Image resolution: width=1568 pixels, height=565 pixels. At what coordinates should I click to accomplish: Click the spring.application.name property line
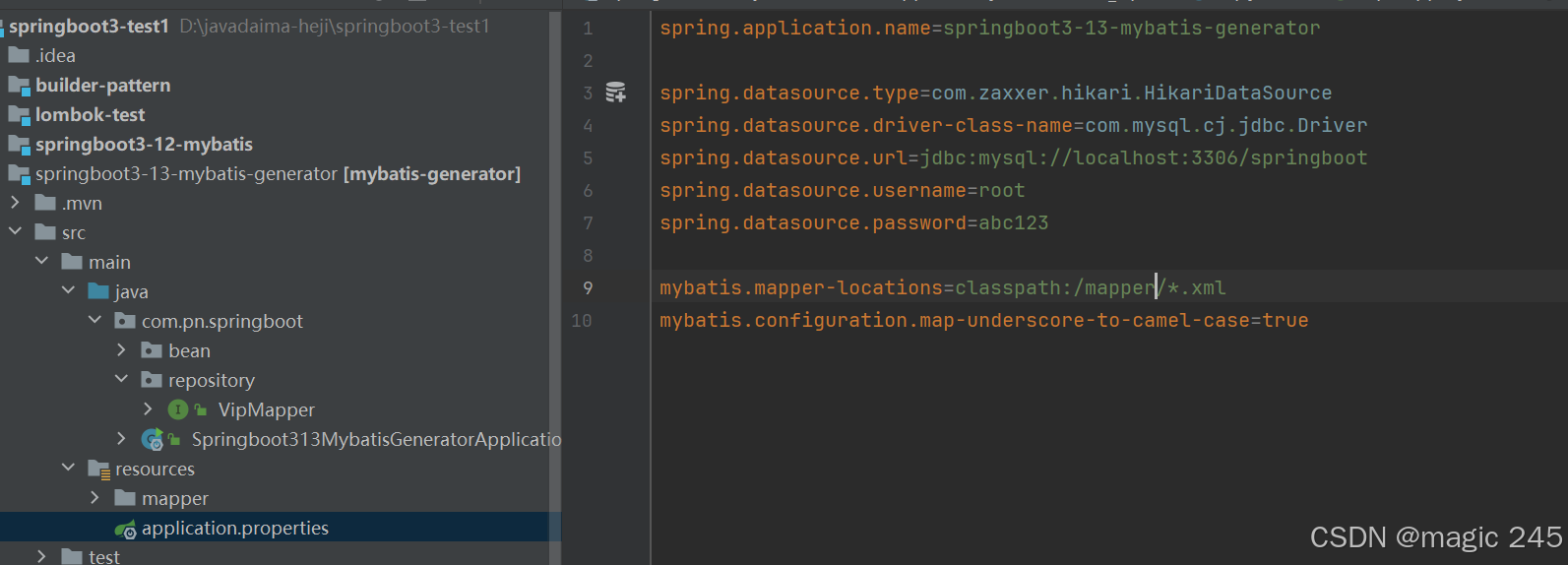[x=990, y=29]
